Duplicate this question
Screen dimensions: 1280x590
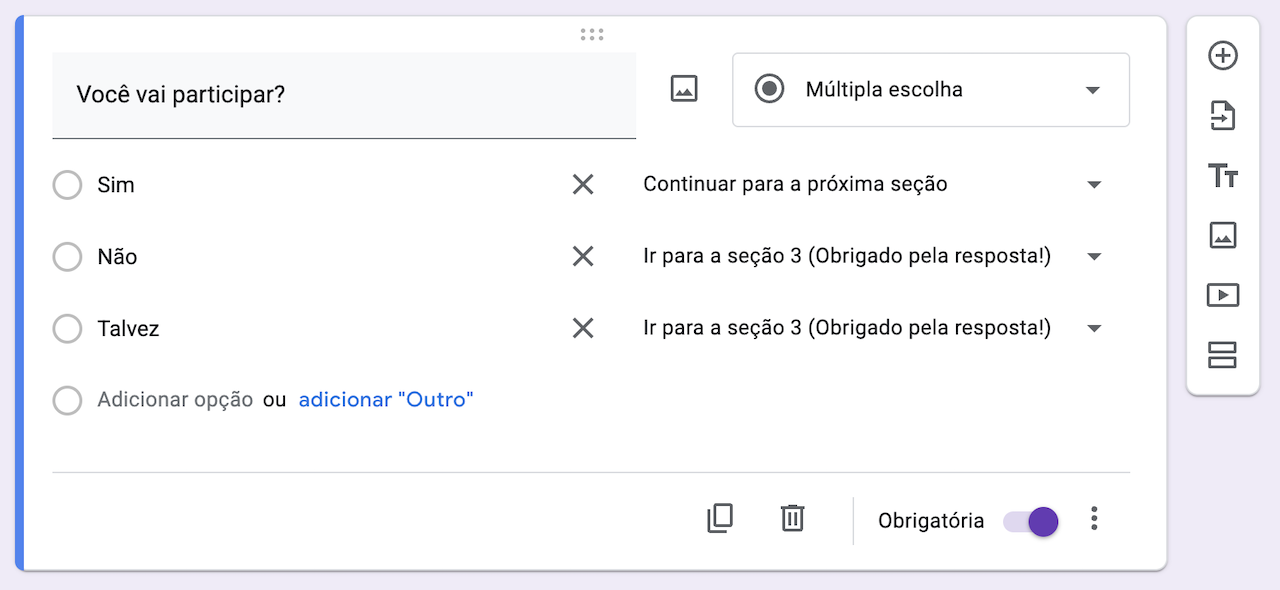(x=720, y=518)
